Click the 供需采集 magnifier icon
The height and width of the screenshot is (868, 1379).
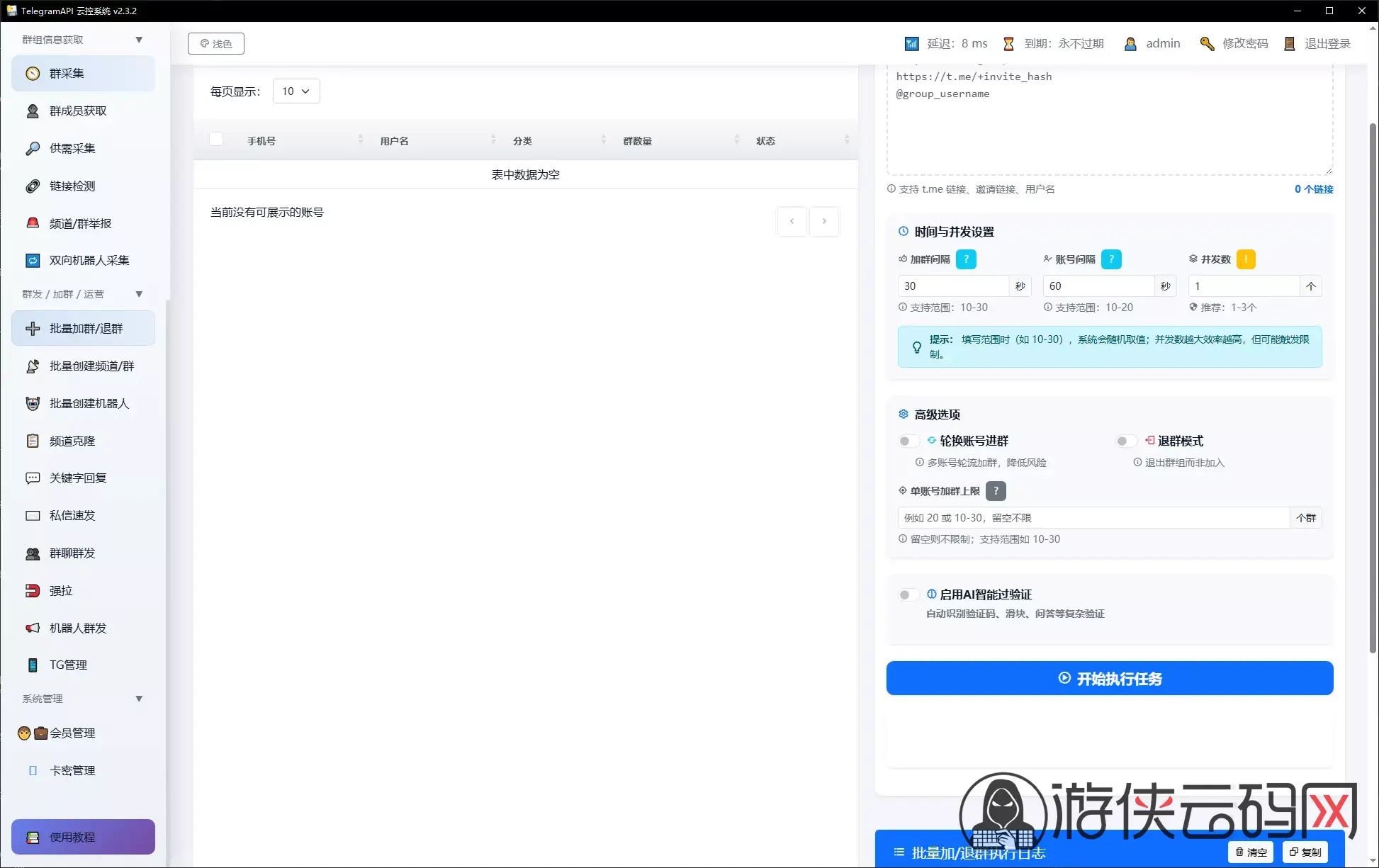tap(33, 149)
